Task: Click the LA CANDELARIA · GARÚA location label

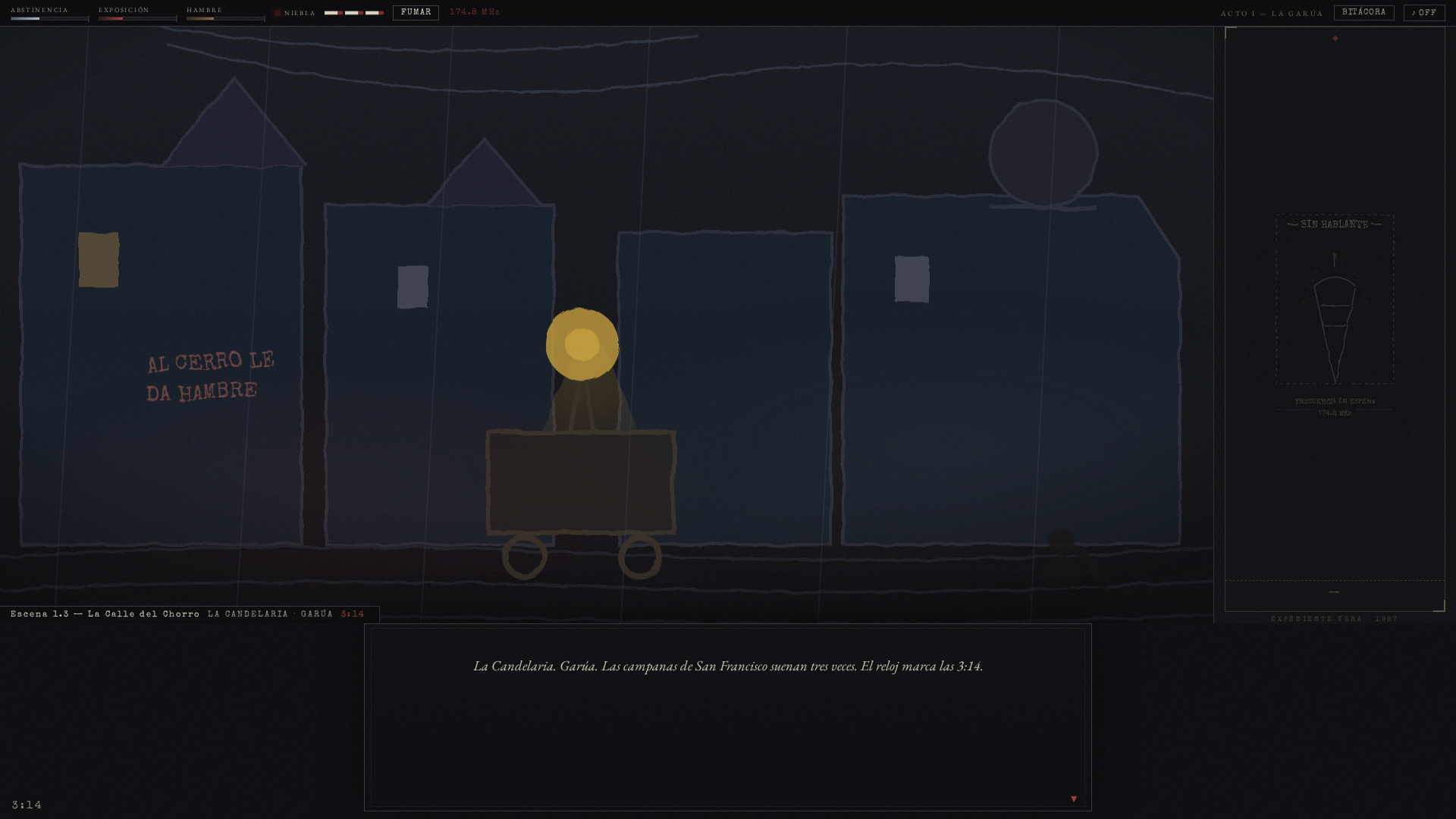Action: coord(271,613)
